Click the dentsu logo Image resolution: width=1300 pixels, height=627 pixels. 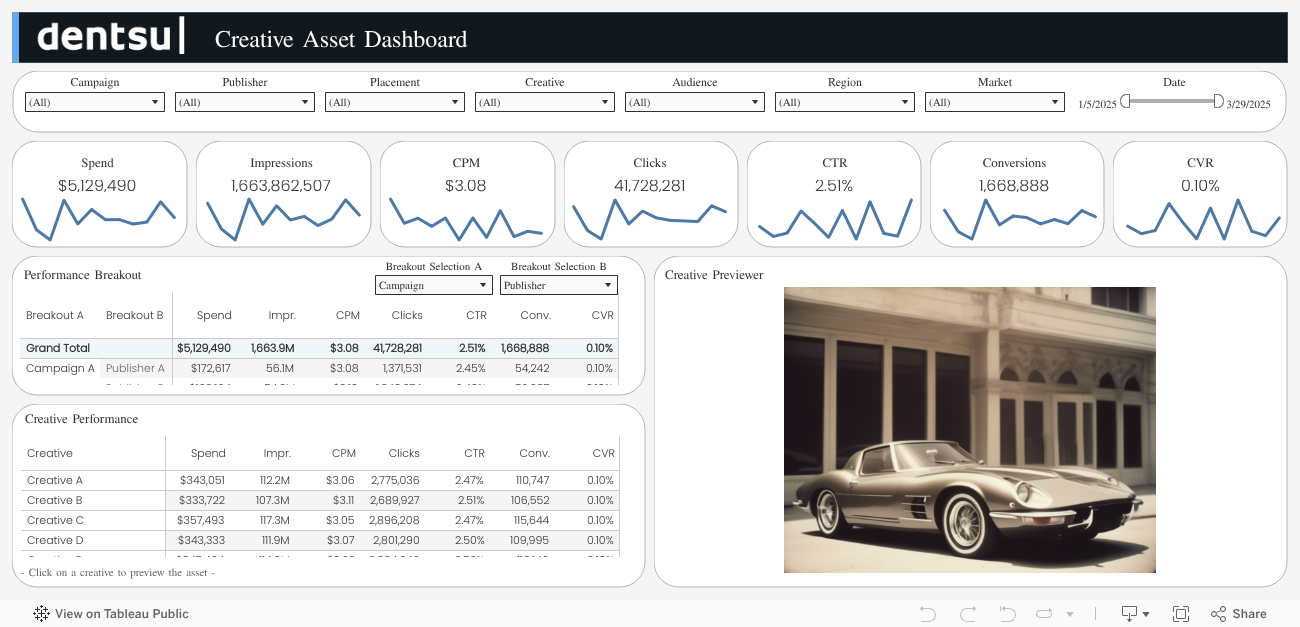click(110, 38)
